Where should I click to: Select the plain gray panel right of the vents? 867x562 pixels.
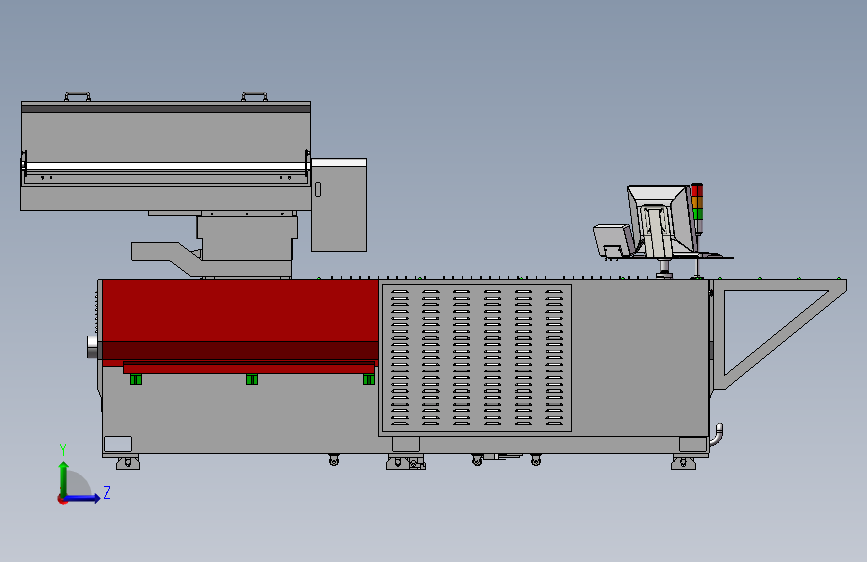(x=640, y=358)
